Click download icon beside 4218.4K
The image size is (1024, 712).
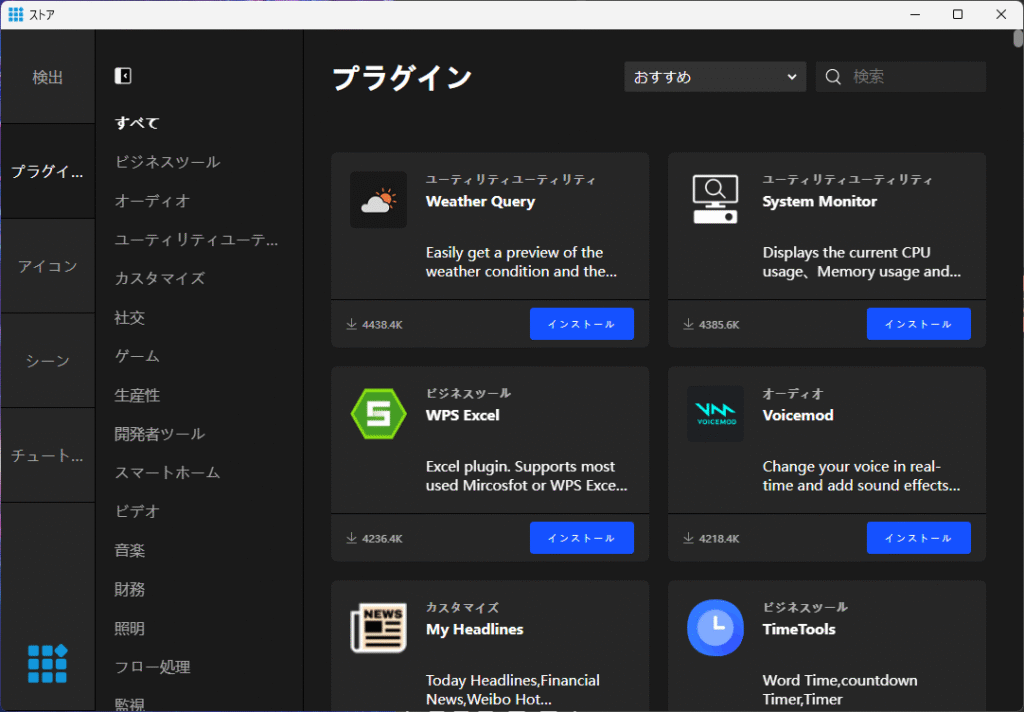click(688, 538)
